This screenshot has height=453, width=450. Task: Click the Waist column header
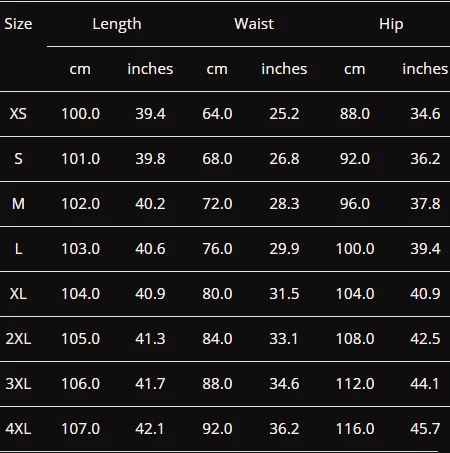(254, 24)
